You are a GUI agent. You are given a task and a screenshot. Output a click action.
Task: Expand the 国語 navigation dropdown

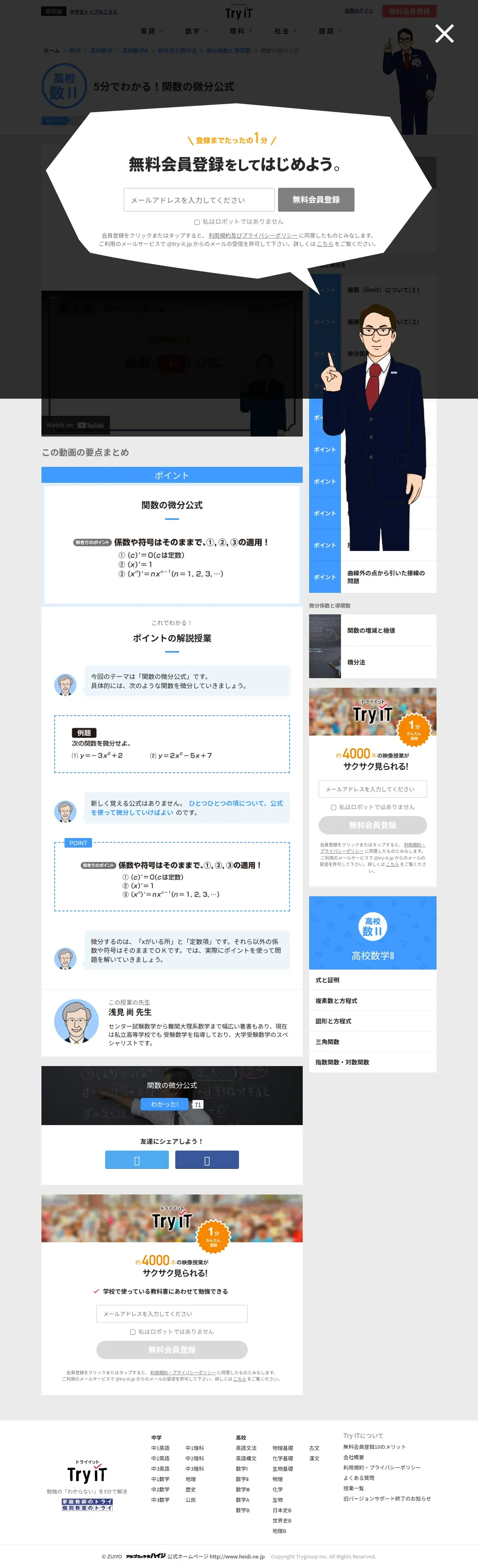tap(330, 31)
